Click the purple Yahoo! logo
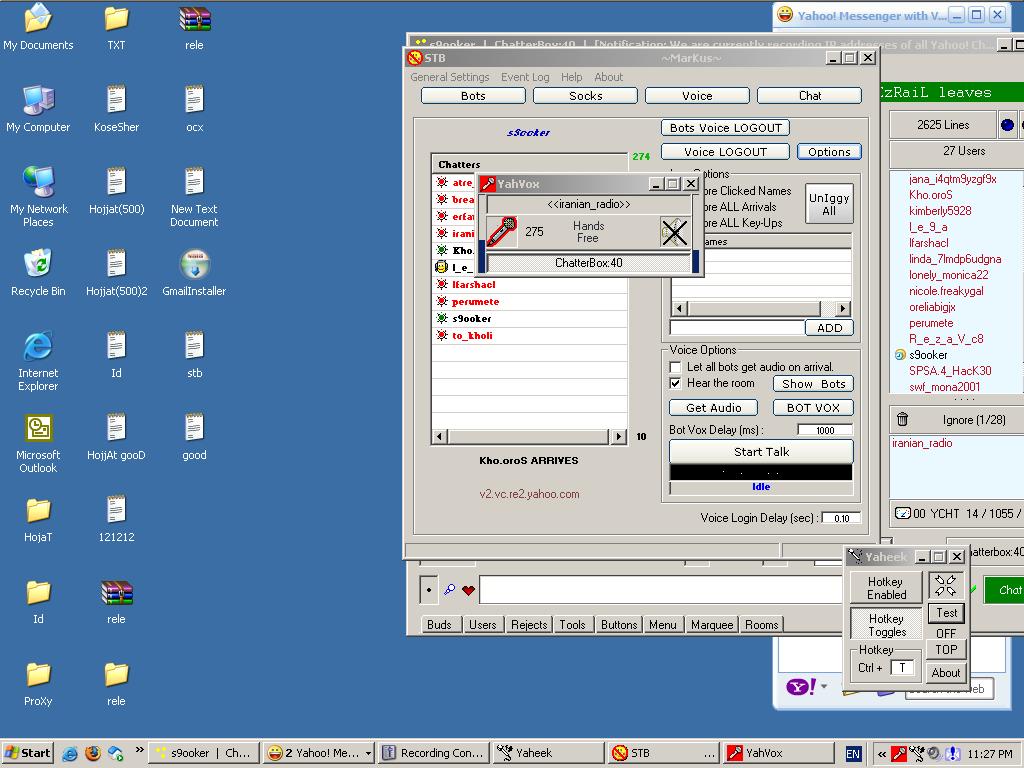The width and height of the screenshot is (1024, 768). click(801, 686)
